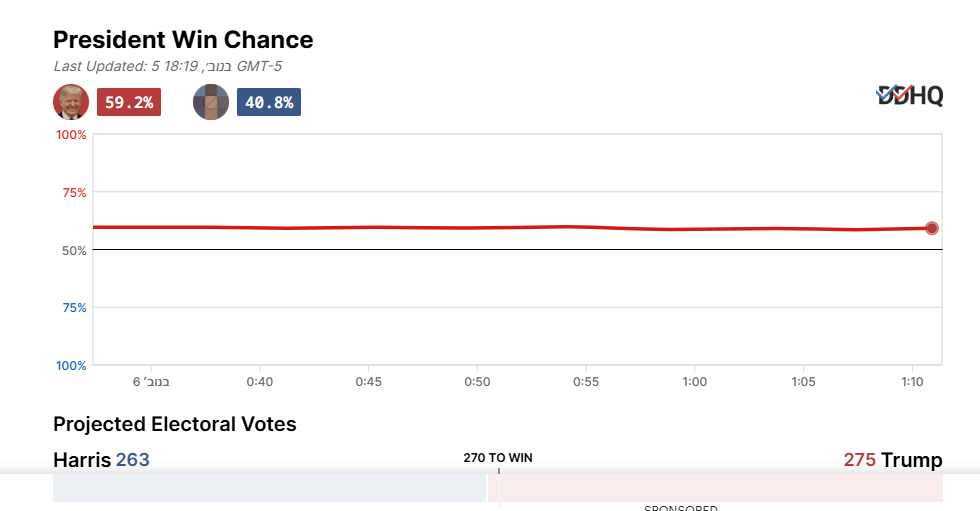The image size is (980, 511).
Task: Click Trump's portrait avatar
Action: coord(71,102)
